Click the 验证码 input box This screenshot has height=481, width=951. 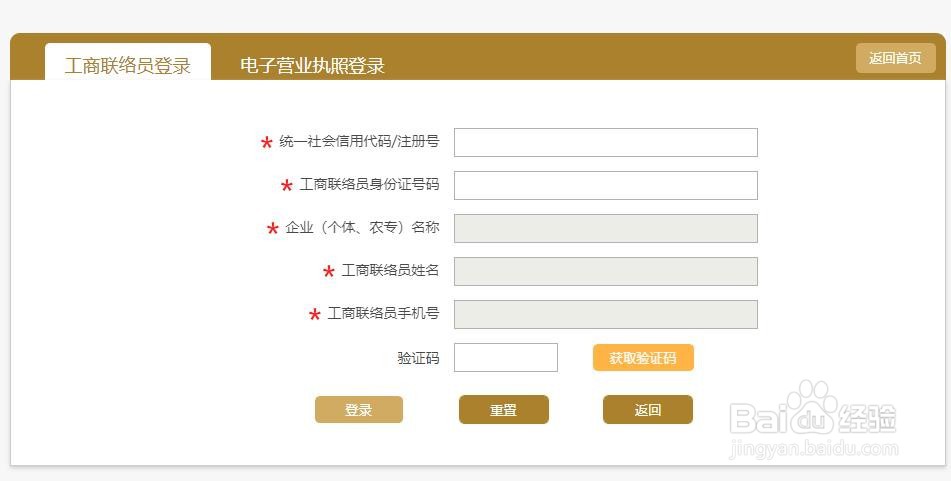point(505,358)
